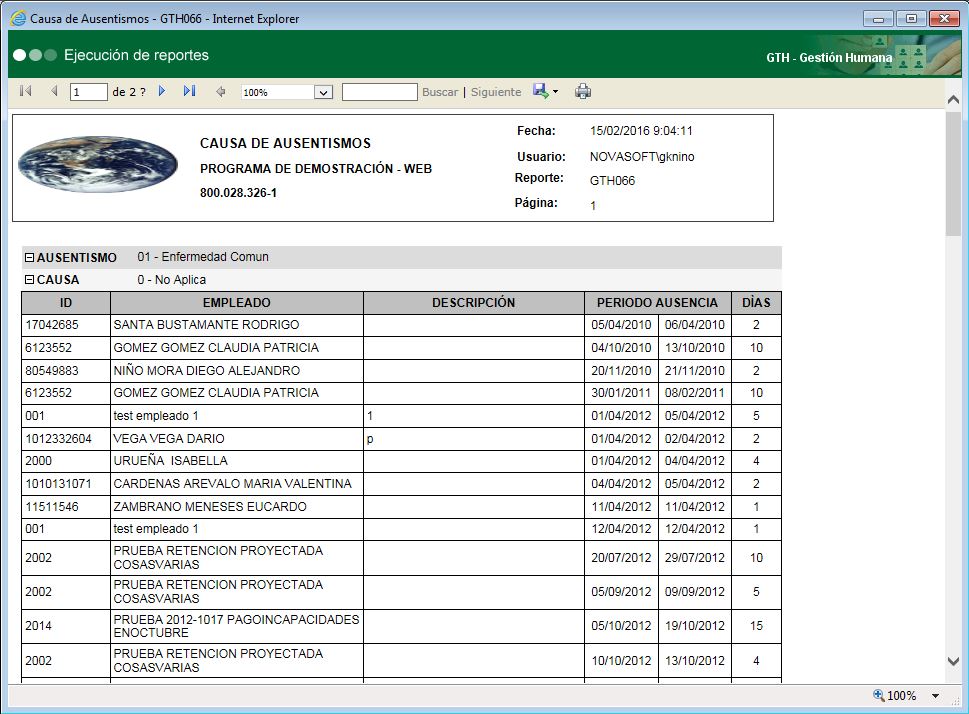The height and width of the screenshot is (714, 969).
Task: Click ID 17042685 cell
Action: coord(66,325)
